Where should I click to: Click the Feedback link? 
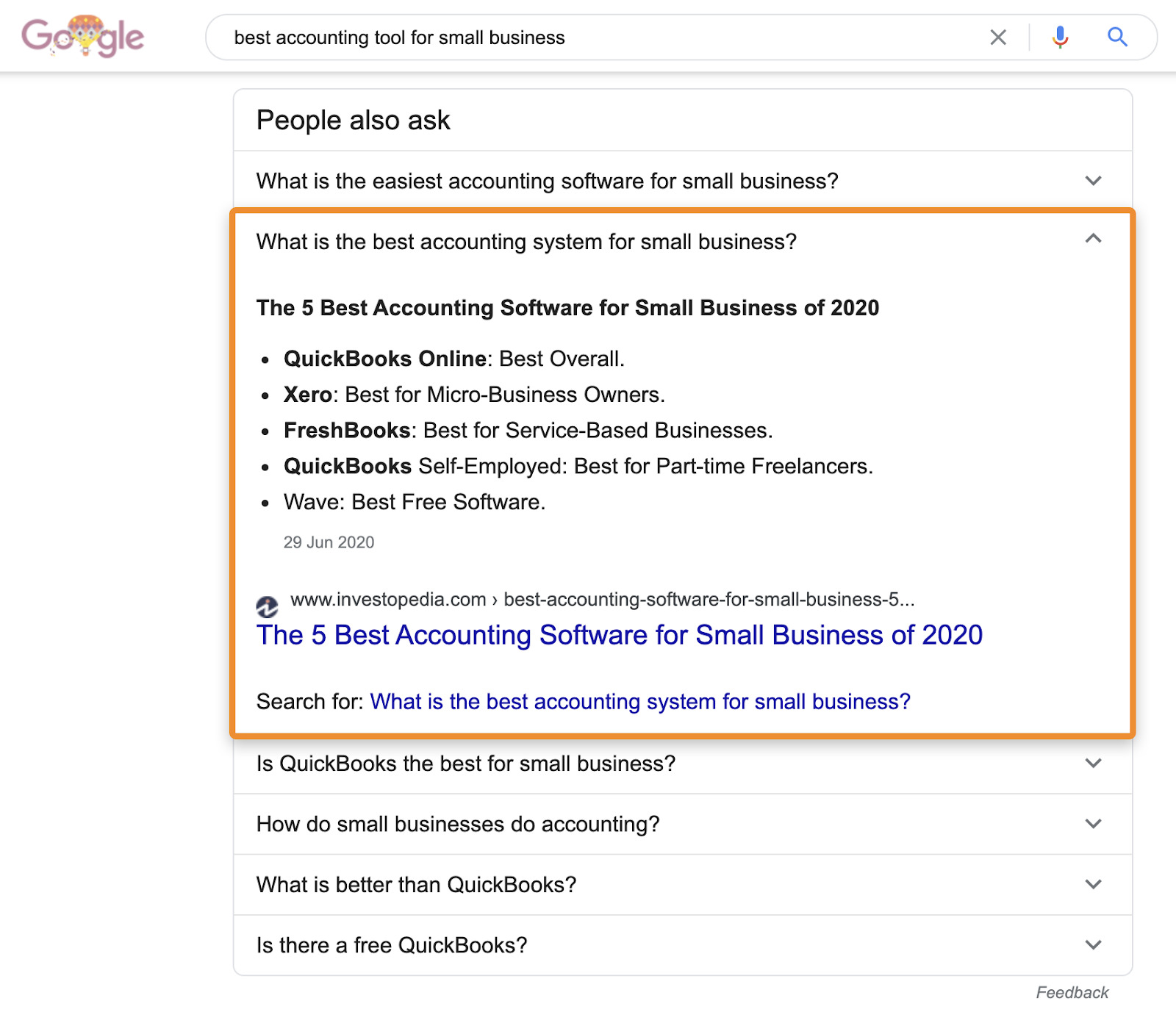click(1072, 993)
